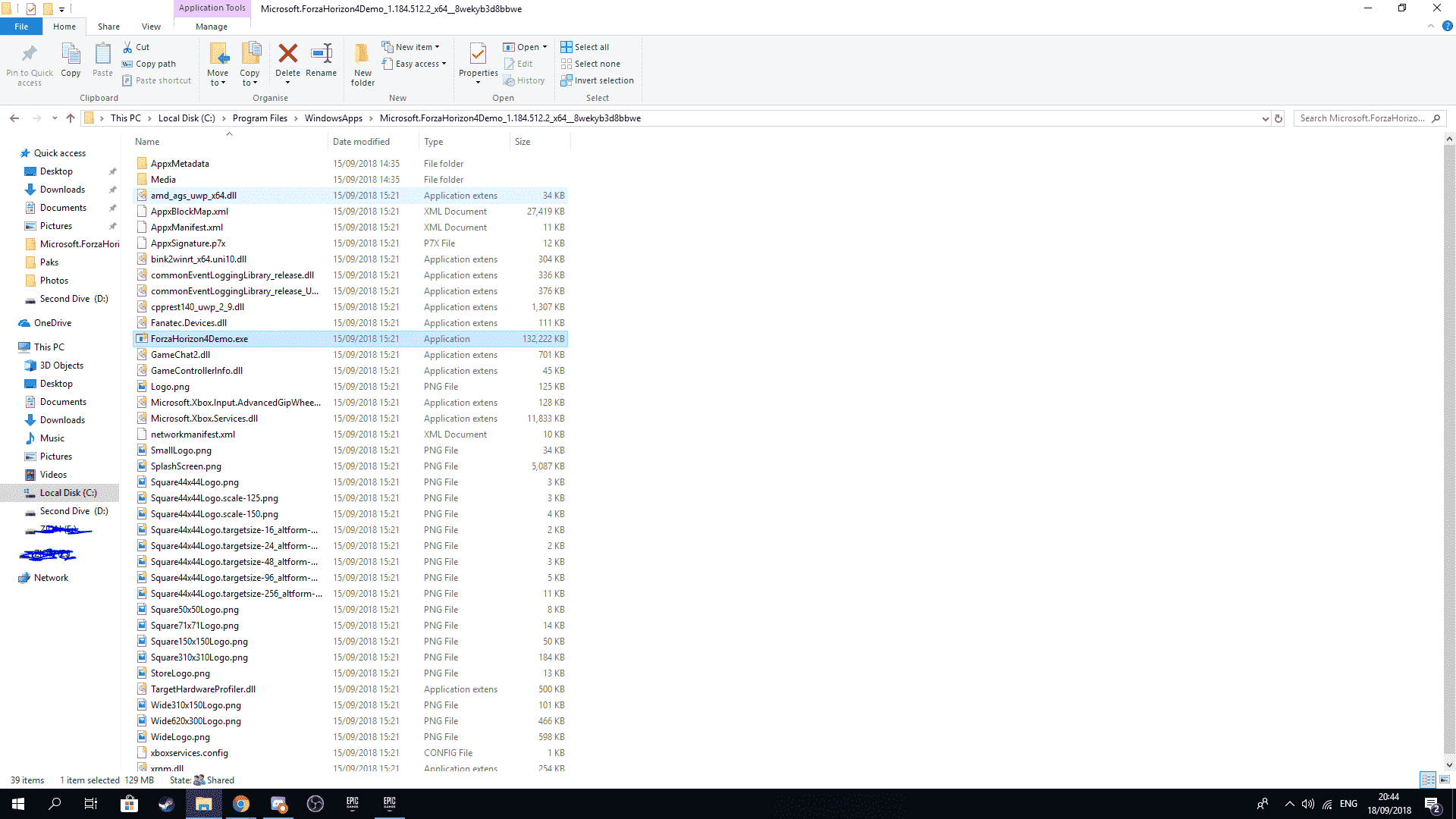Click the New folder icon
The image size is (1456, 819).
(362, 54)
